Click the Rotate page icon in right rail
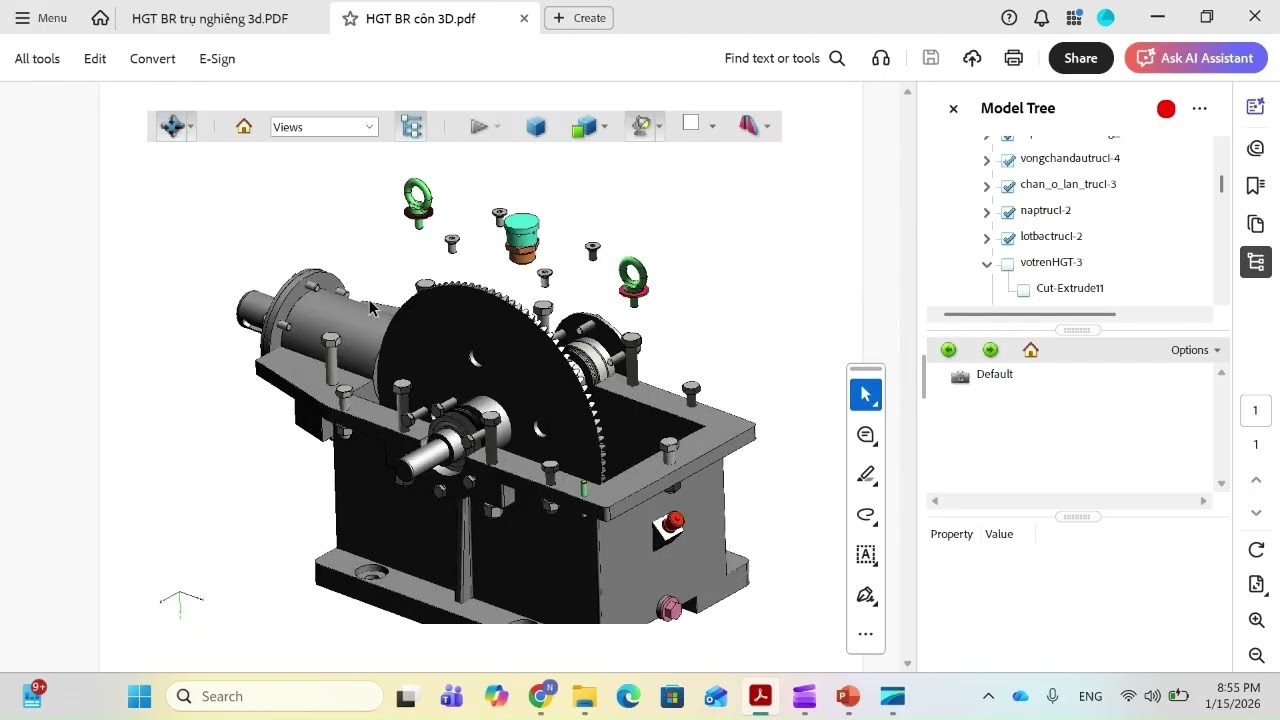 pyautogui.click(x=1257, y=550)
